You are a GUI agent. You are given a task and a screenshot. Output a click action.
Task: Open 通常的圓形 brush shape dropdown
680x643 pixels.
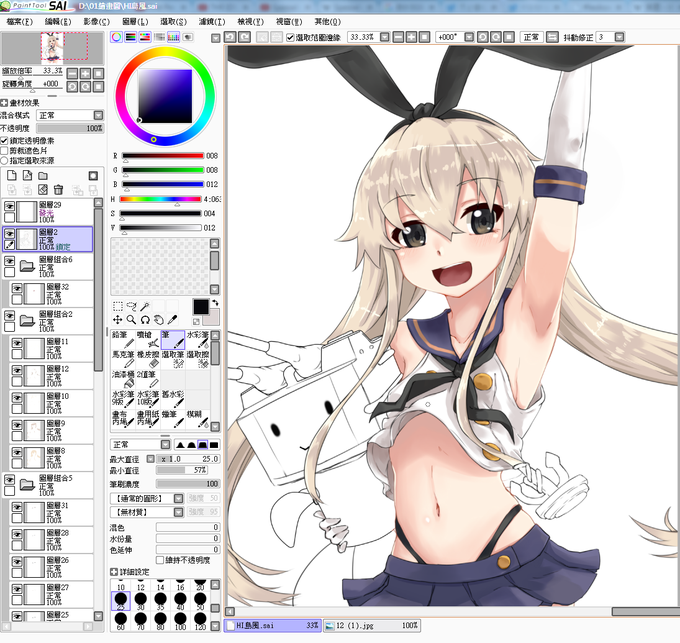click(x=178, y=499)
